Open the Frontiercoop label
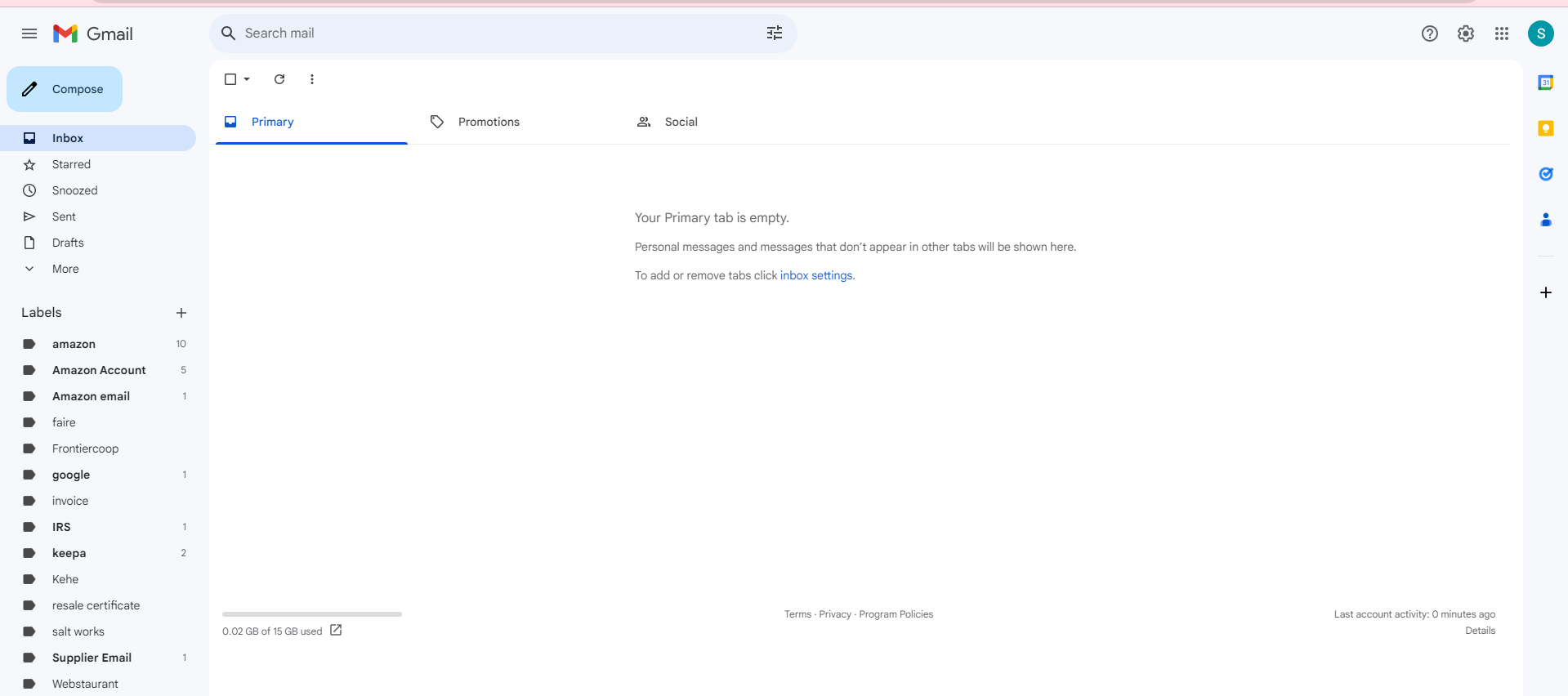The image size is (1568, 696). click(x=98, y=448)
